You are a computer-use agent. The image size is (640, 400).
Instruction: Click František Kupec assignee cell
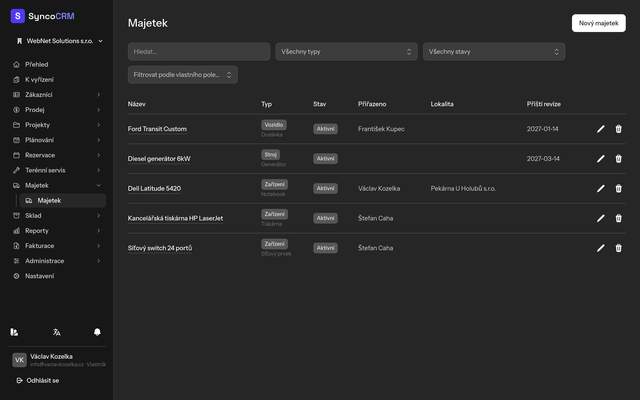tap(381, 129)
